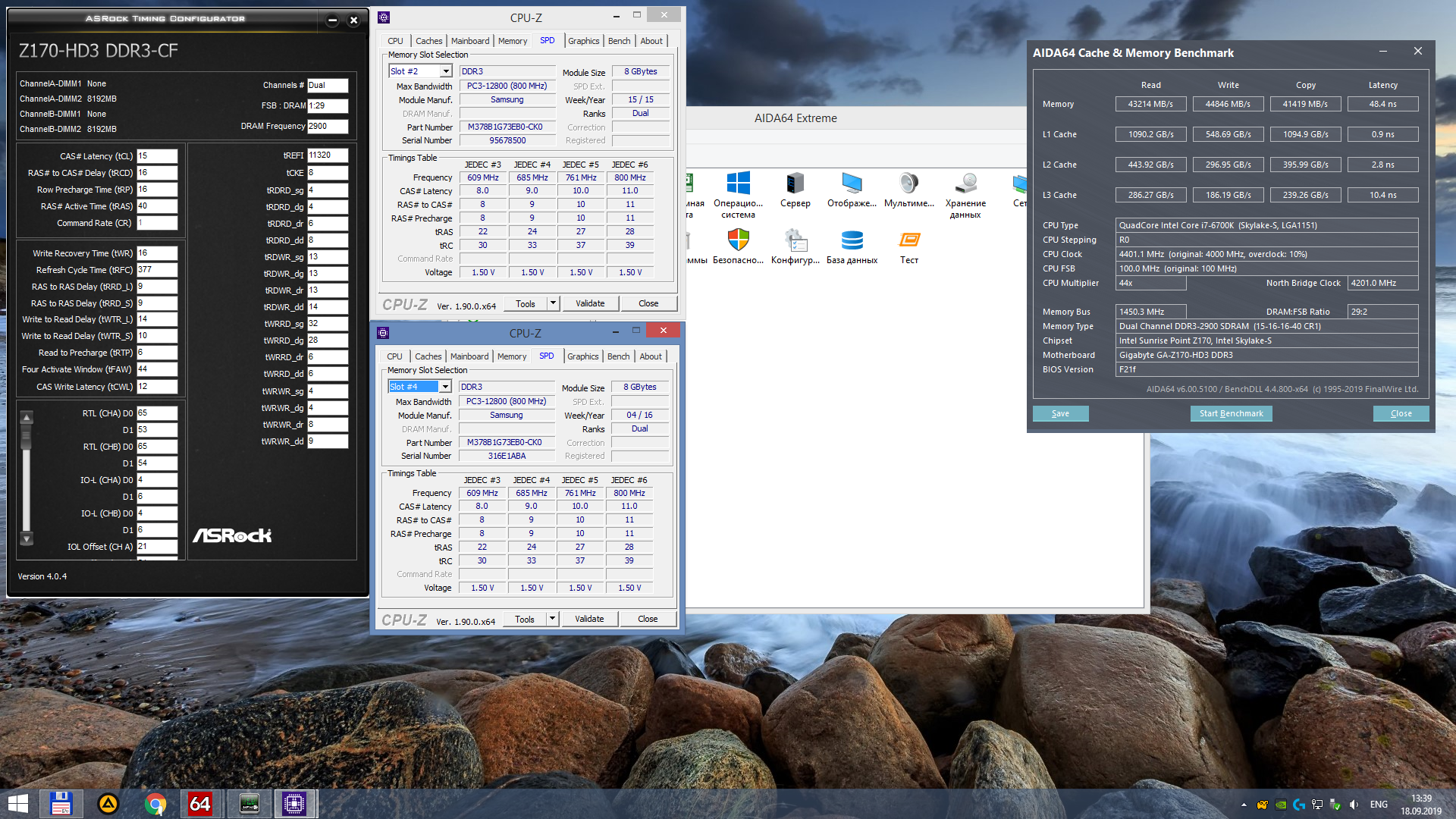1456x819 pixels.
Task: Click the CAS# Latency (tCL) value field
Action: coord(157,156)
